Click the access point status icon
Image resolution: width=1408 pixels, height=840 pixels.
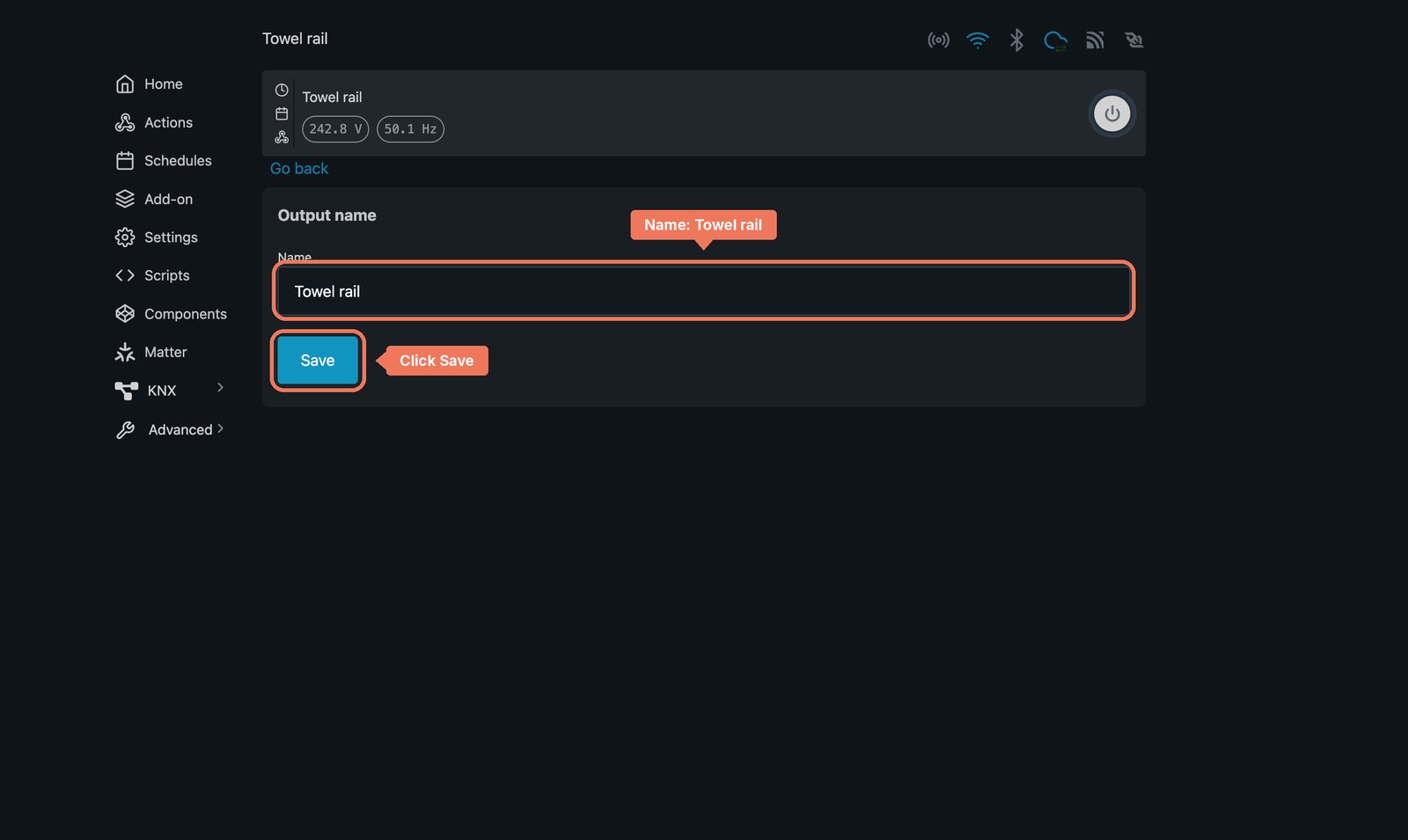(938, 40)
